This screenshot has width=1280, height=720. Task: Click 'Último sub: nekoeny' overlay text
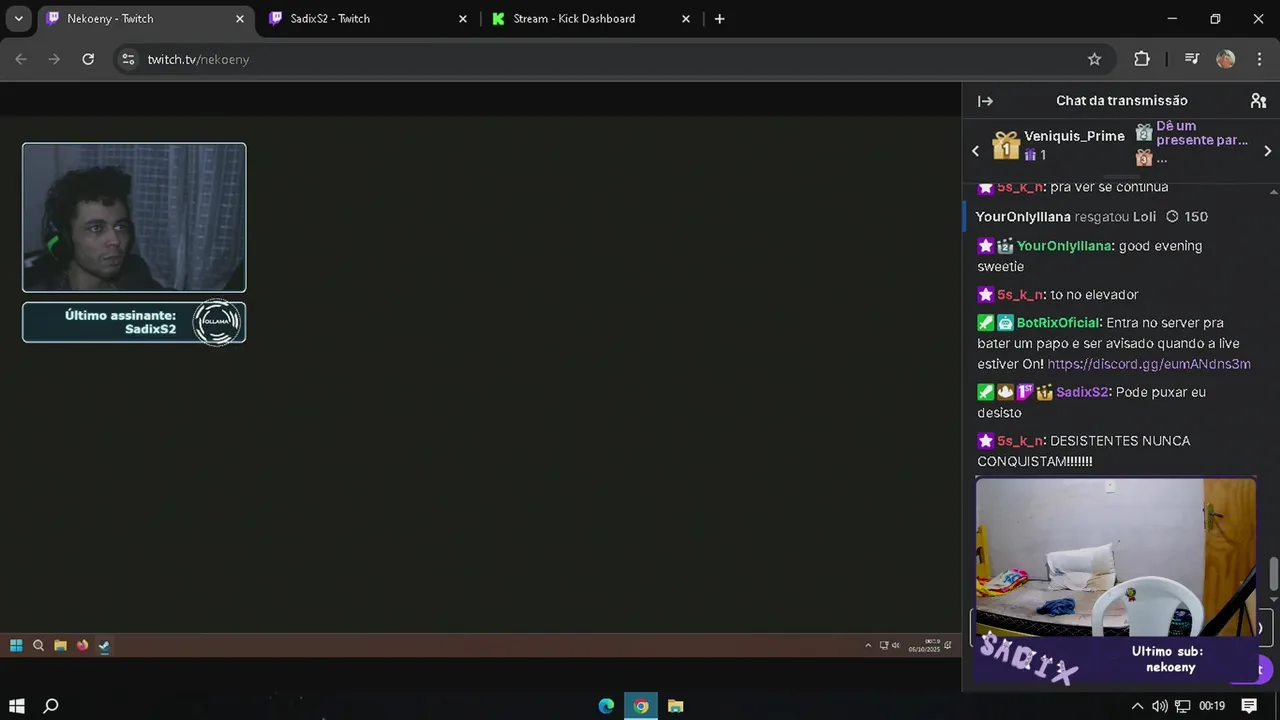(x=1167, y=659)
